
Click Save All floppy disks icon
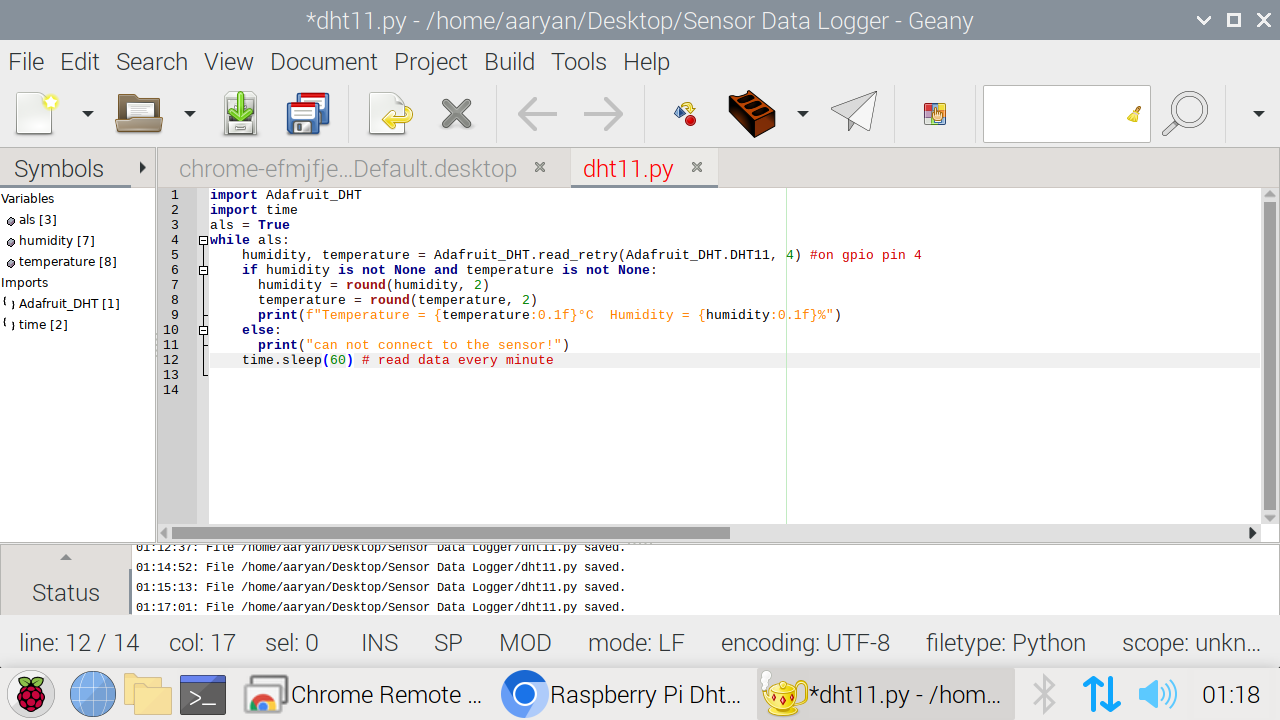pos(308,113)
